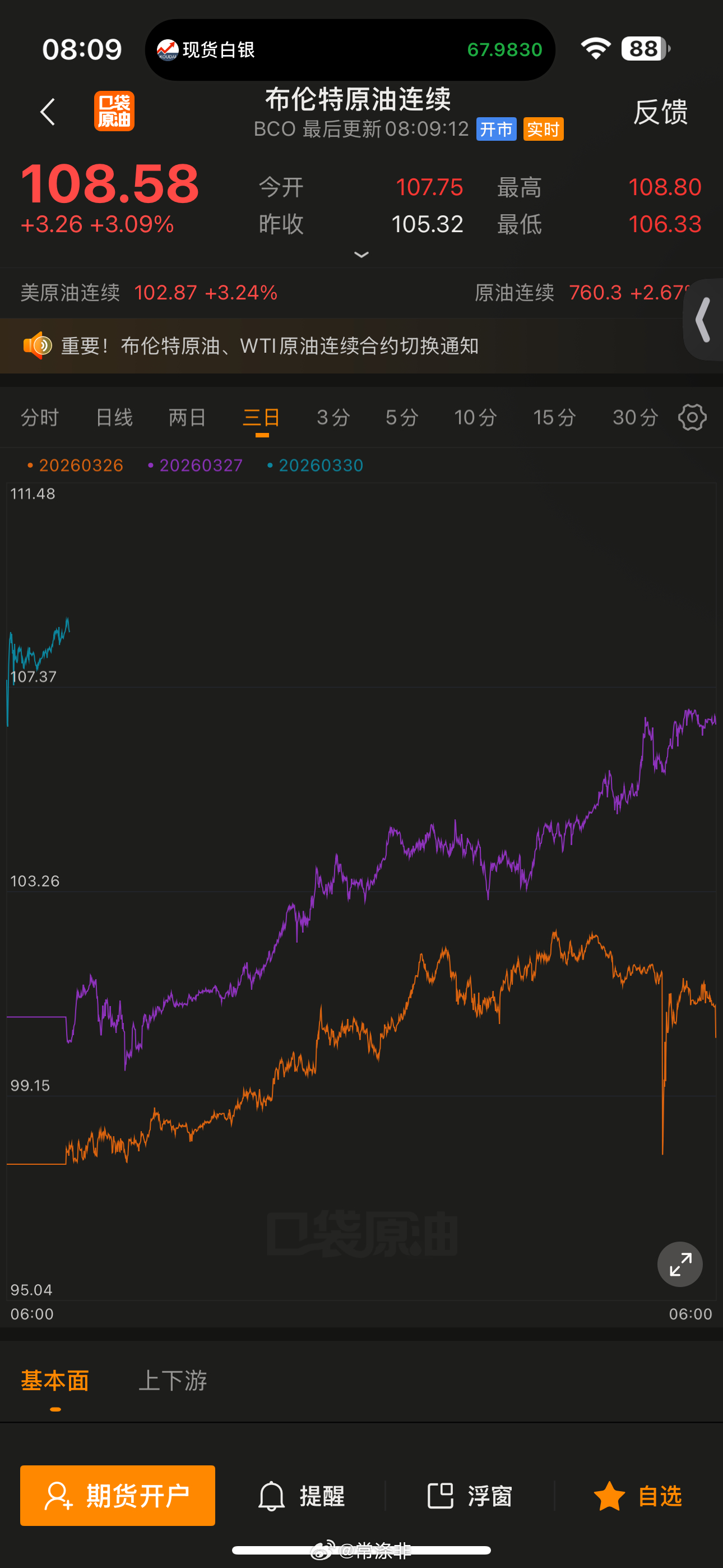
Task: Tap the 111.48 price axis label
Action: click(33, 494)
